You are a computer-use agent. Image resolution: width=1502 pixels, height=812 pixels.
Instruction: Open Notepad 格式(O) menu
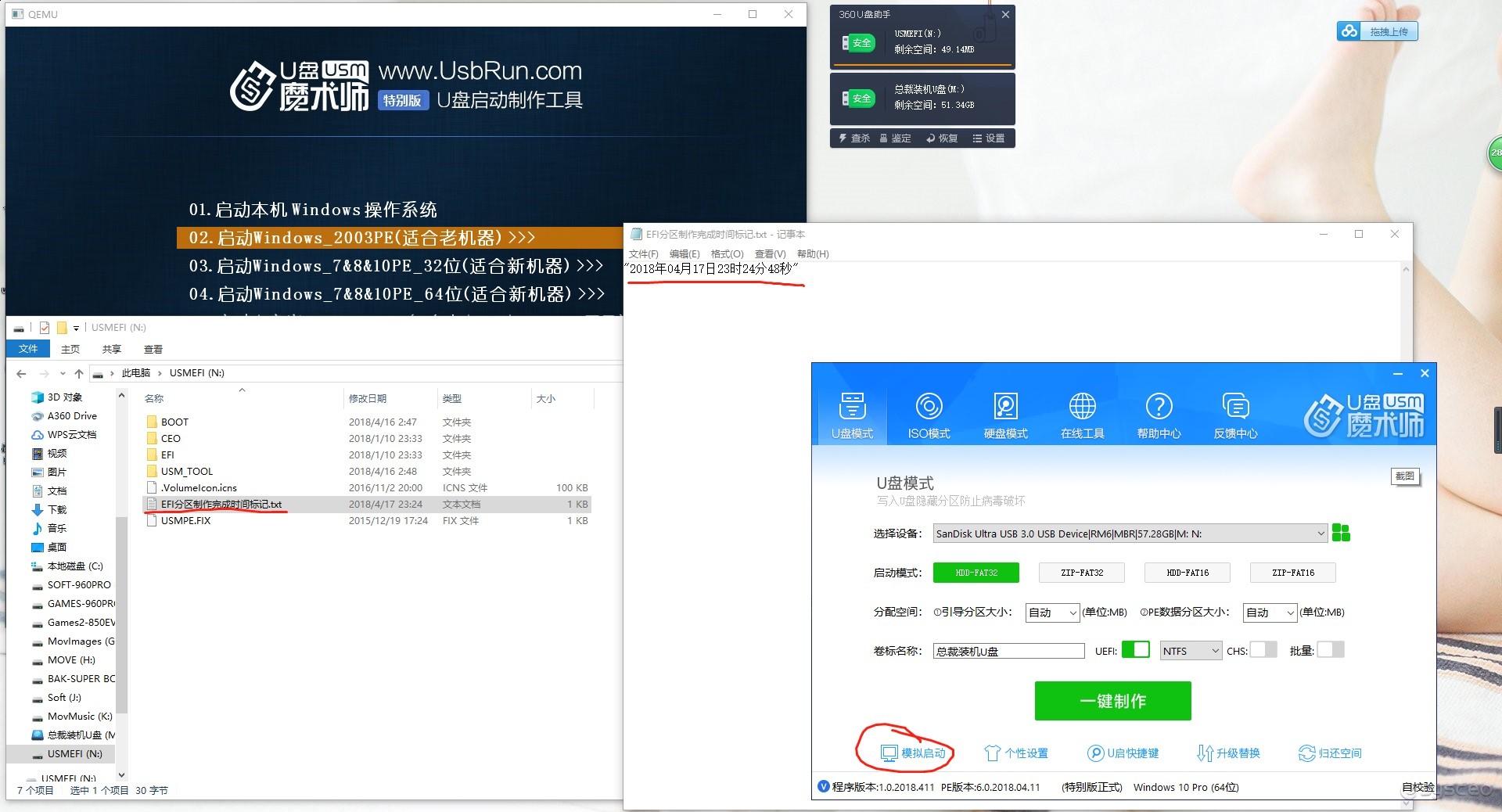(727, 253)
